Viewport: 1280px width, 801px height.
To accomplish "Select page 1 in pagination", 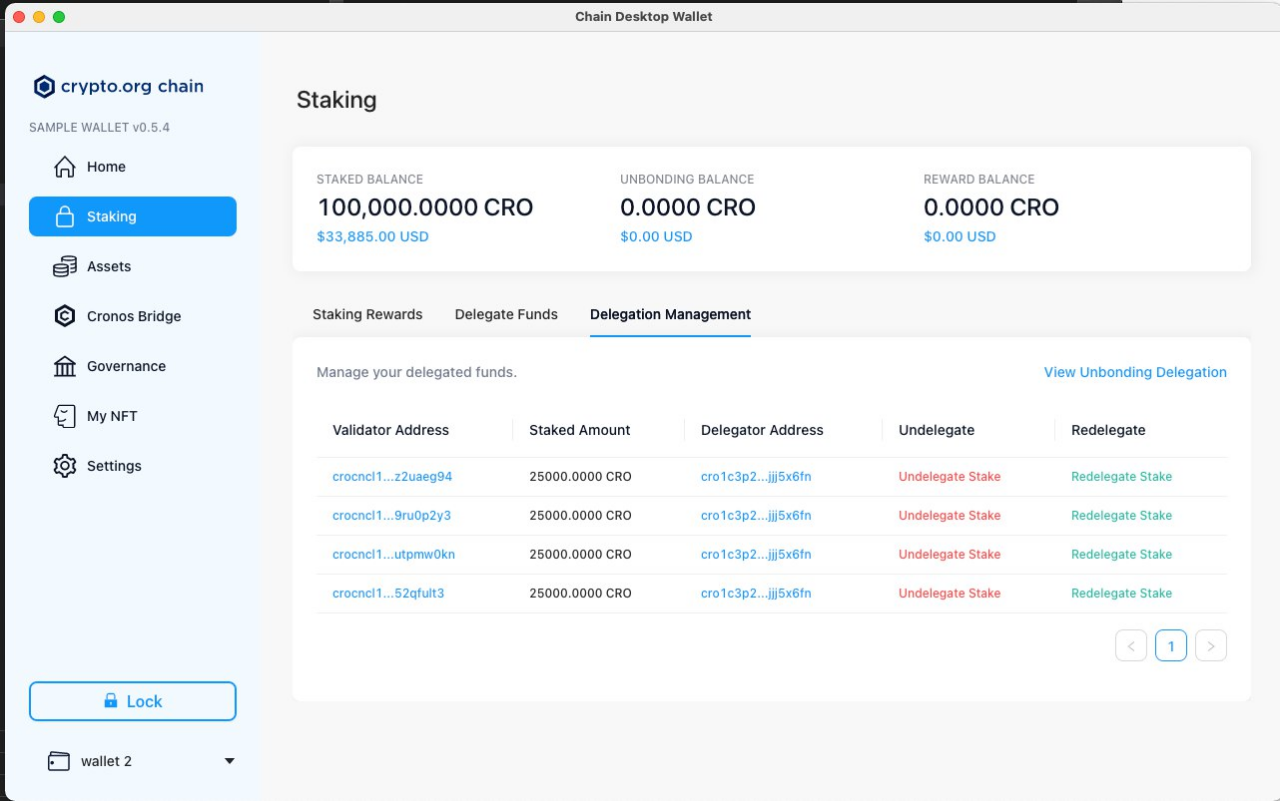I will [1171, 646].
